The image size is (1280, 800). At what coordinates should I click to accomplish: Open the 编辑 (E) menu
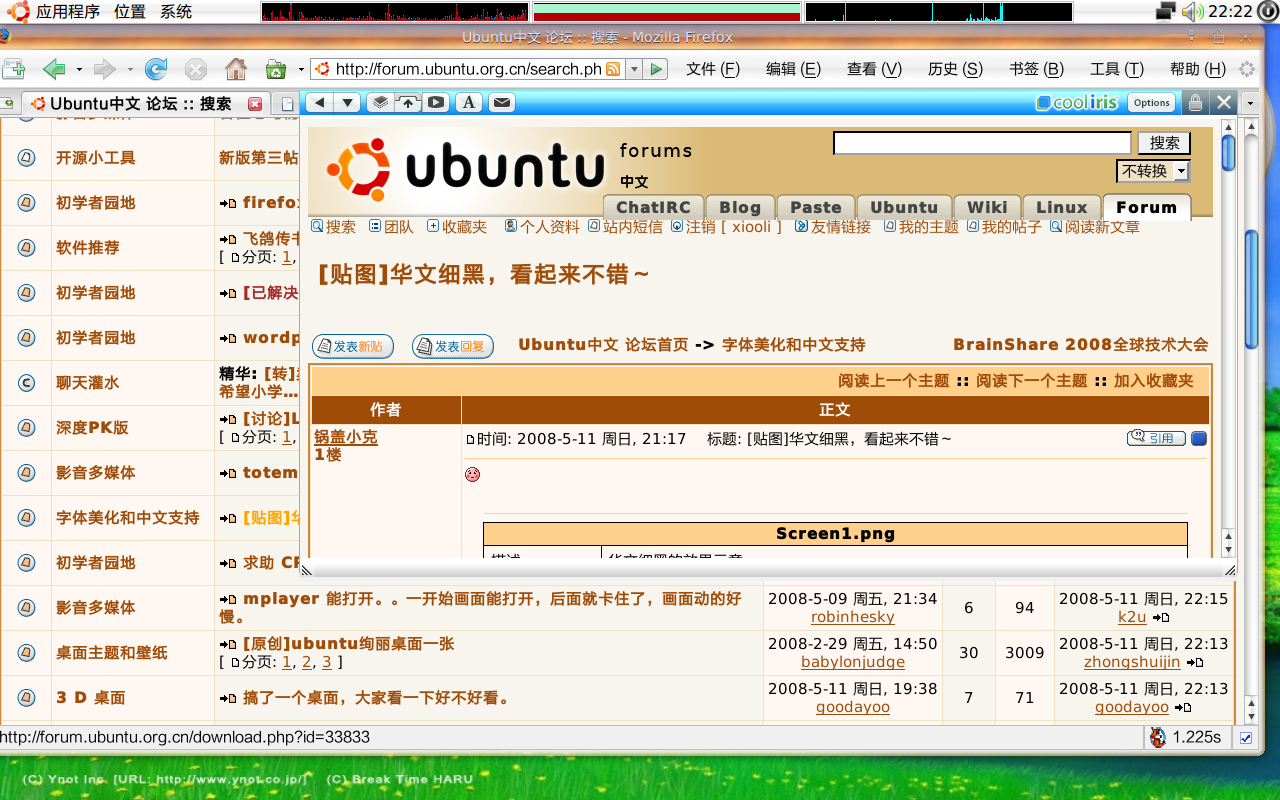[793, 69]
